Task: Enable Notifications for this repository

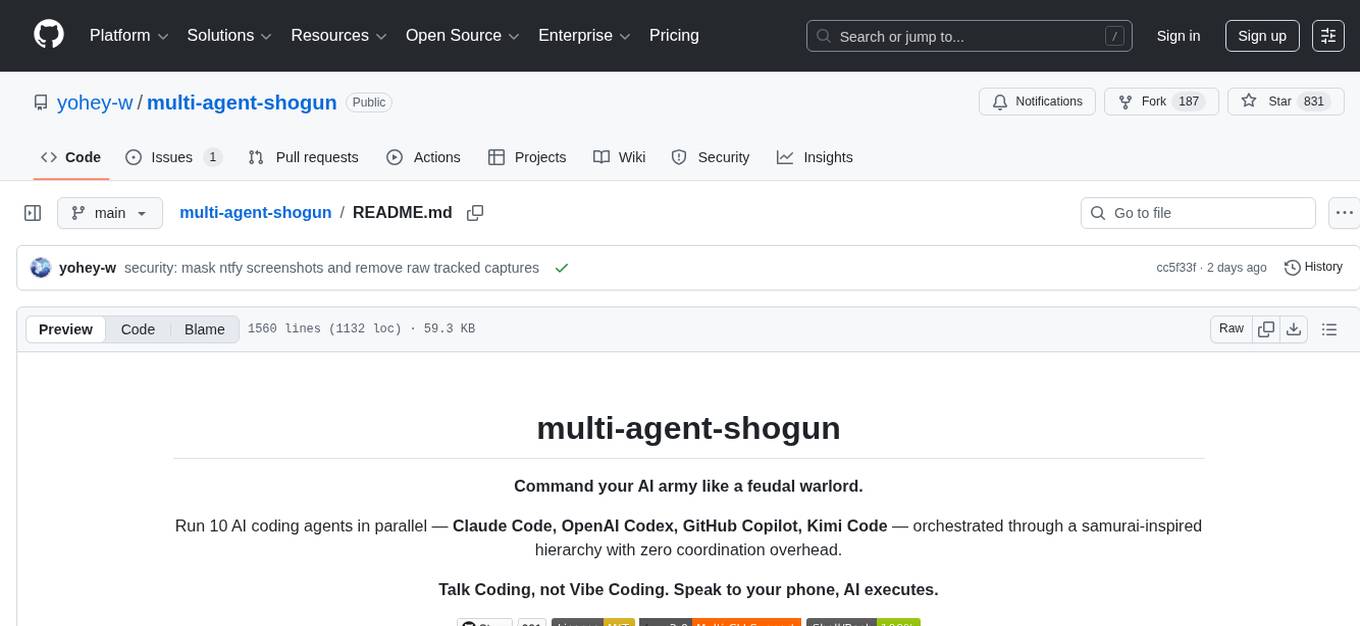Action: point(1037,101)
